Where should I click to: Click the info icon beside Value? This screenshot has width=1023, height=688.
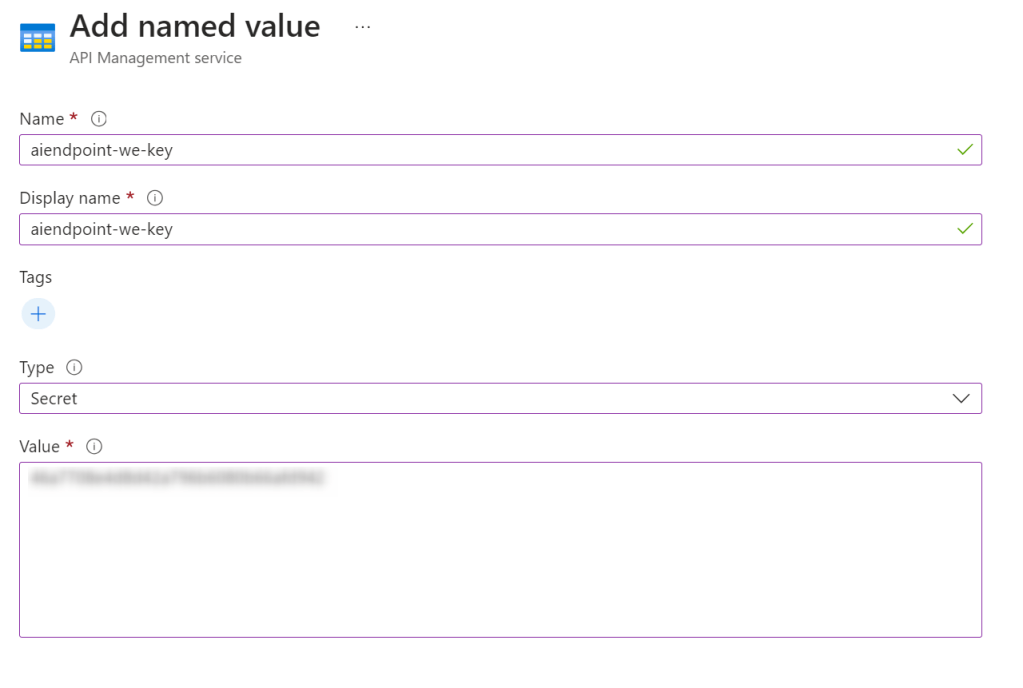click(x=95, y=446)
